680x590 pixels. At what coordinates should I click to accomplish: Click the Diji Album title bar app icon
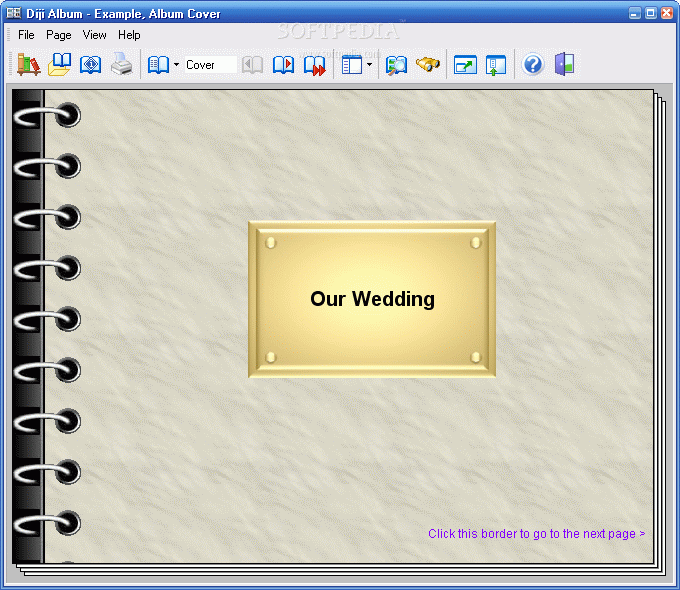click(x=13, y=13)
